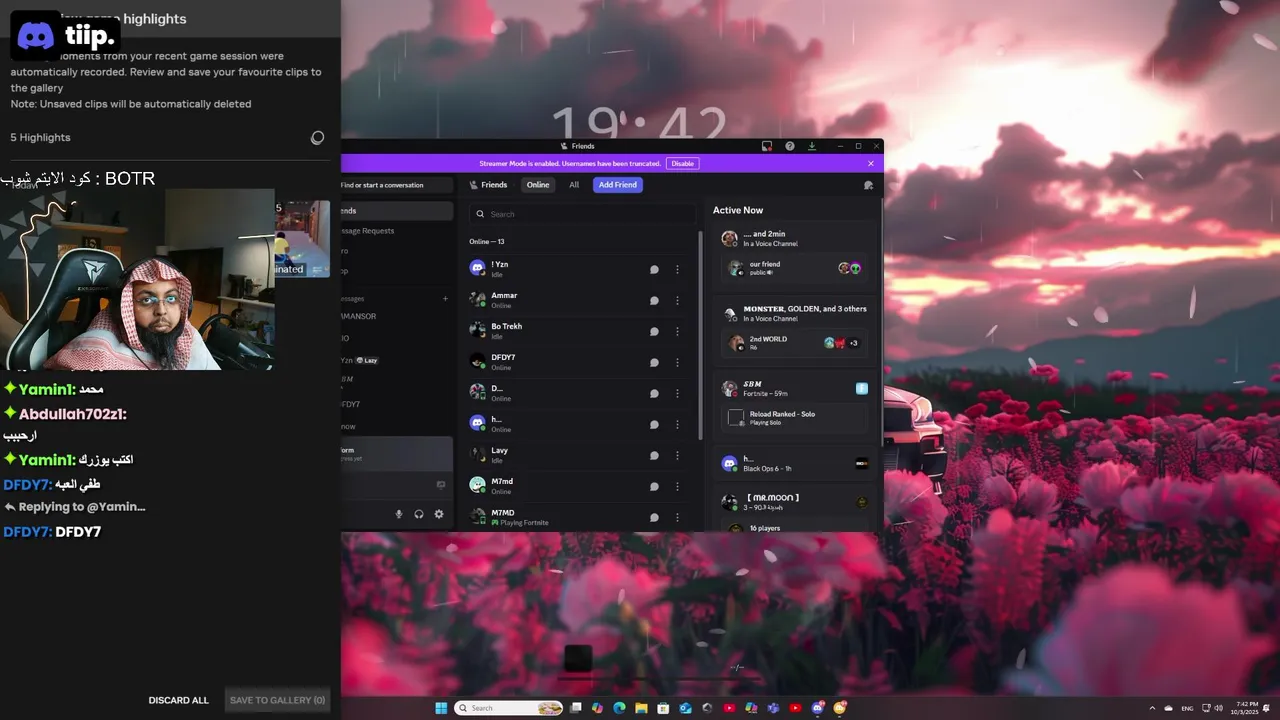Open the 2nd WORLD voice channel card
This screenshot has height=720, width=1280.
[x=795, y=343]
